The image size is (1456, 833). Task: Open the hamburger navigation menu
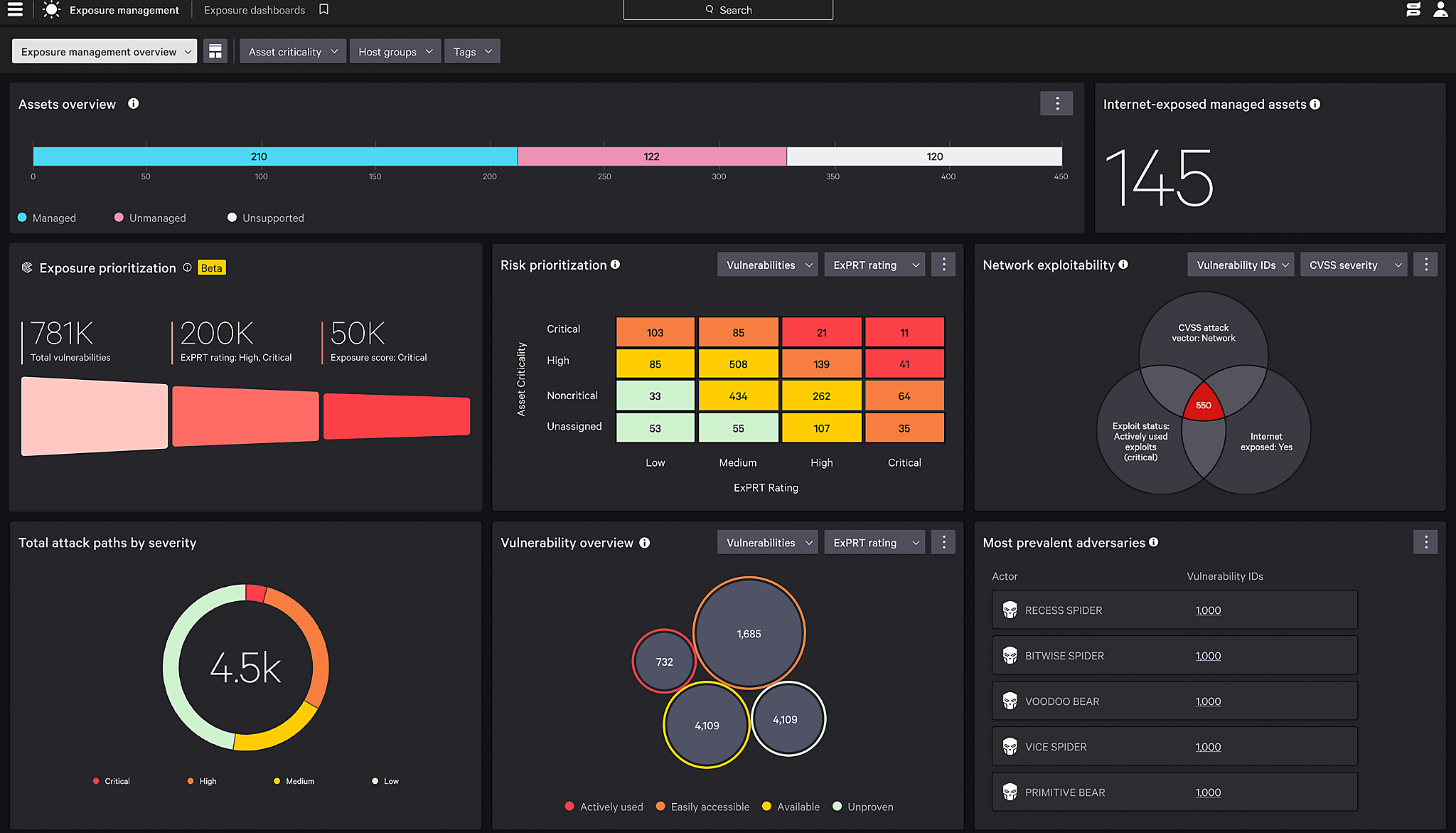(15, 10)
